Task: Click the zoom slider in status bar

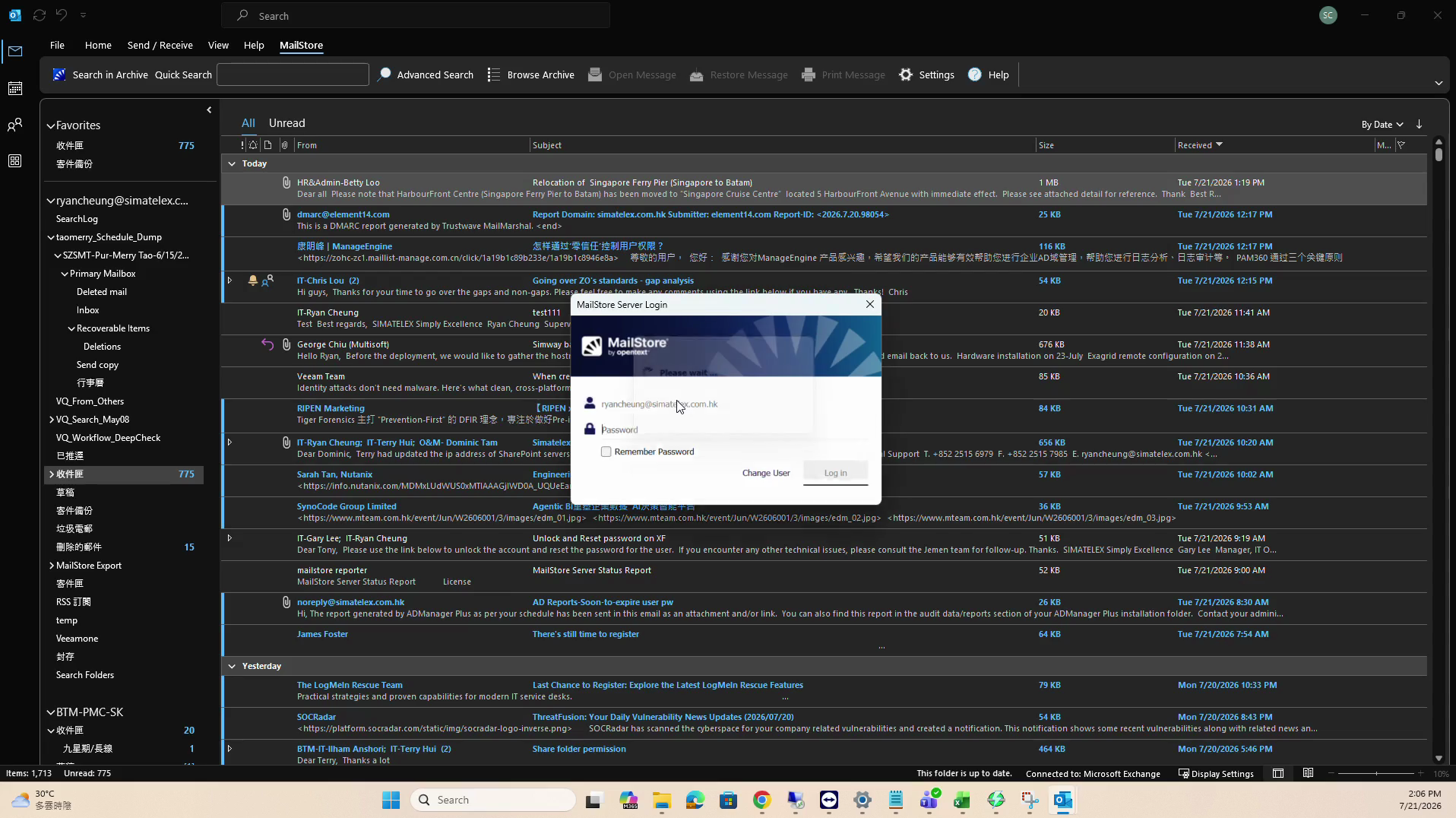Action: pyautogui.click(x=1376, y=773)
